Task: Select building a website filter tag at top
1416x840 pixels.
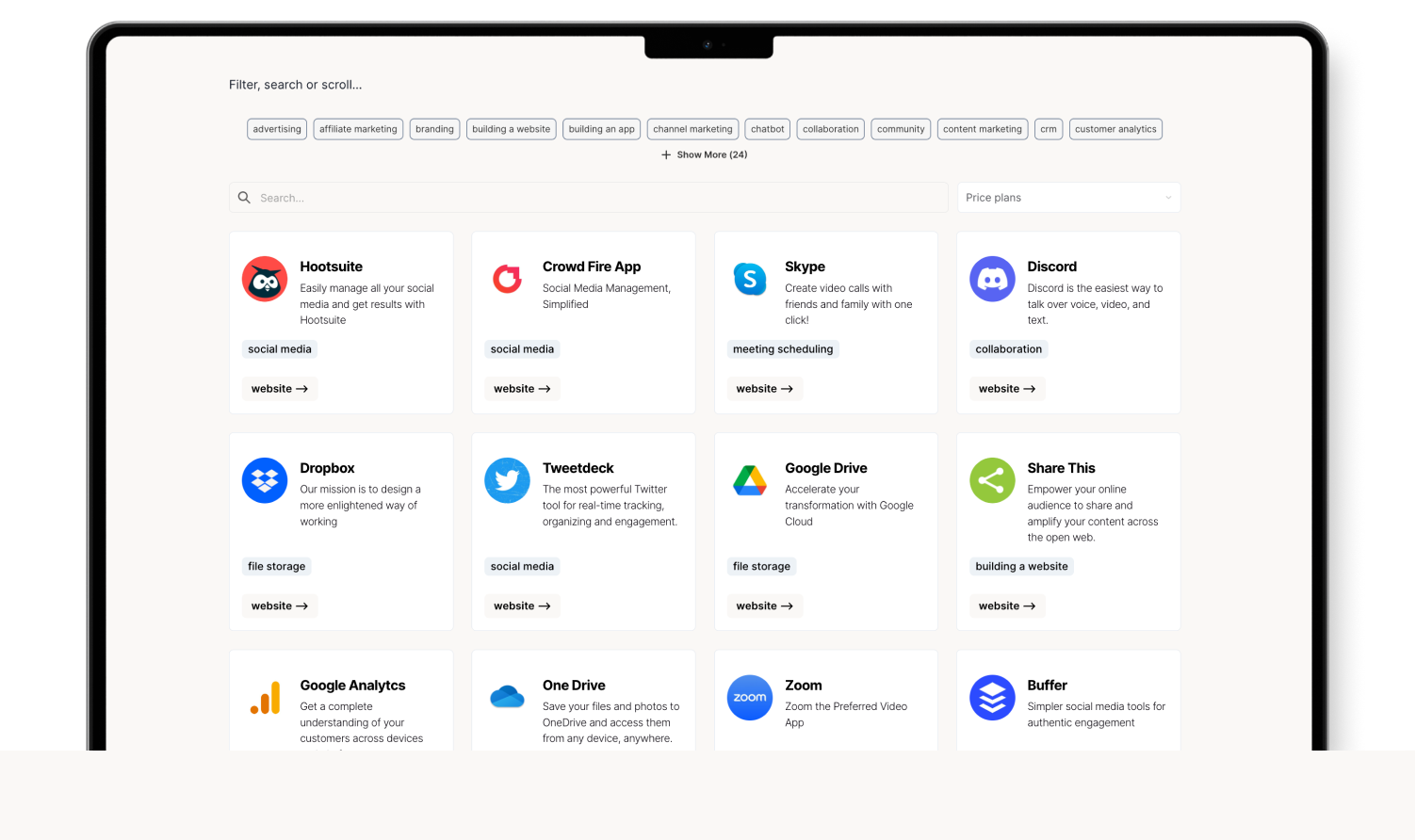Action: coord(512,129)
